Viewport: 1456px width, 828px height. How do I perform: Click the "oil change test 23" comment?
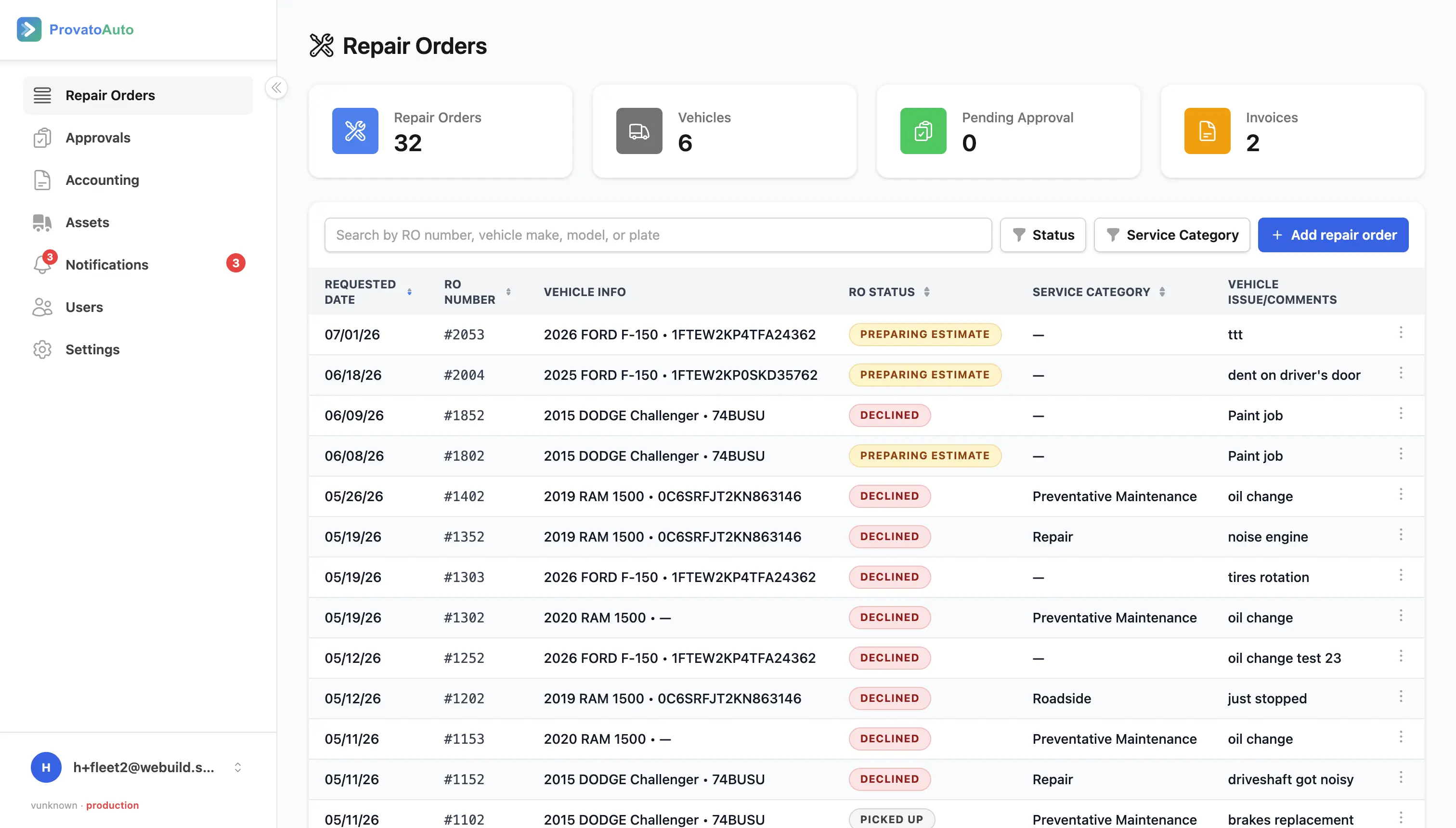(x=1284, y=658)
